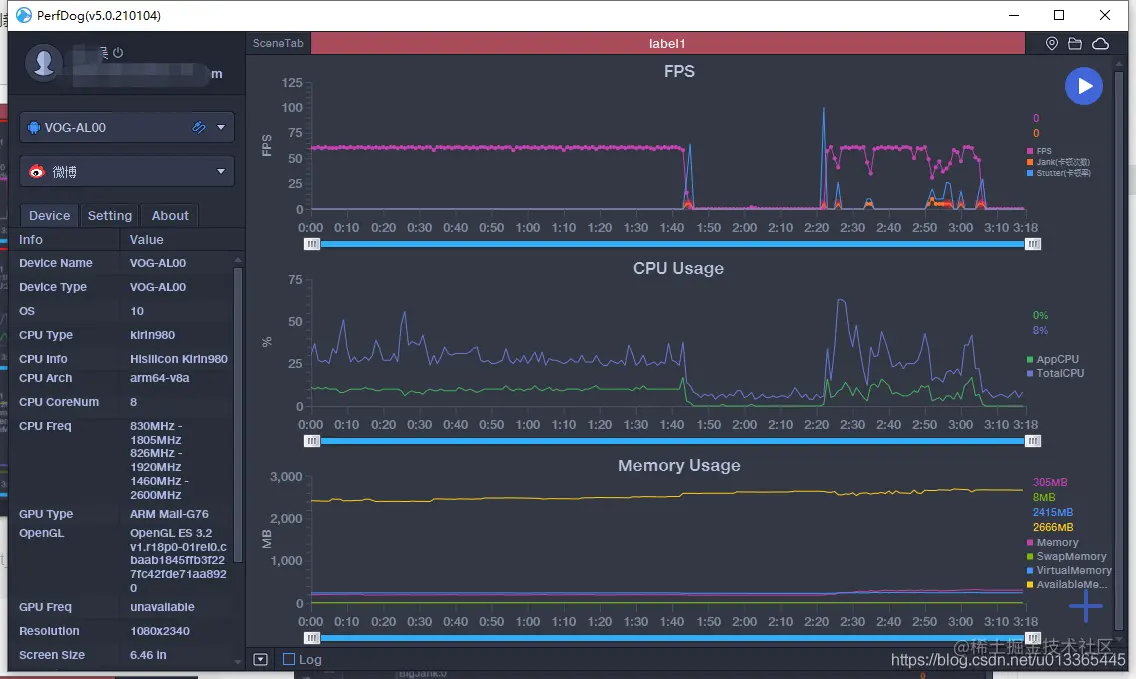Click the 305MB memory value
Image resolution: width=1136 pixels, height=679 pixels.
click(x=1050, y=482)
